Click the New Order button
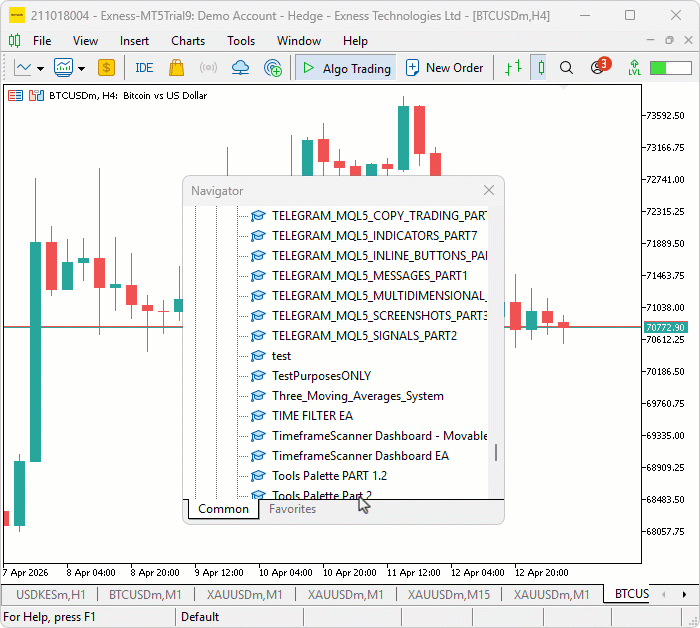Image resolution: width=700 pixels, height=628 pixels. tap(445, 68)
